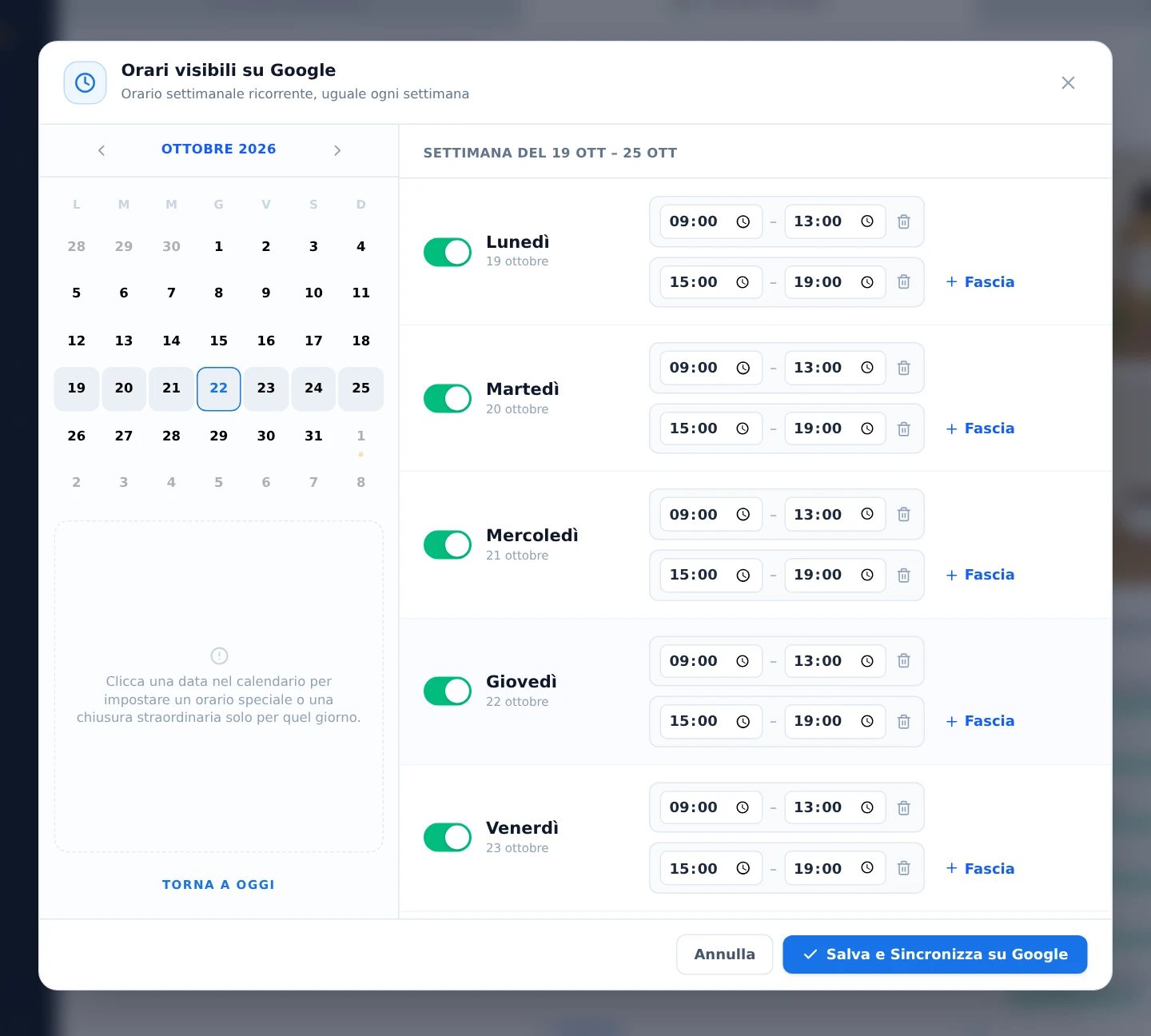Open clock picker for Lunedì 09:00 start

(743, 221)
